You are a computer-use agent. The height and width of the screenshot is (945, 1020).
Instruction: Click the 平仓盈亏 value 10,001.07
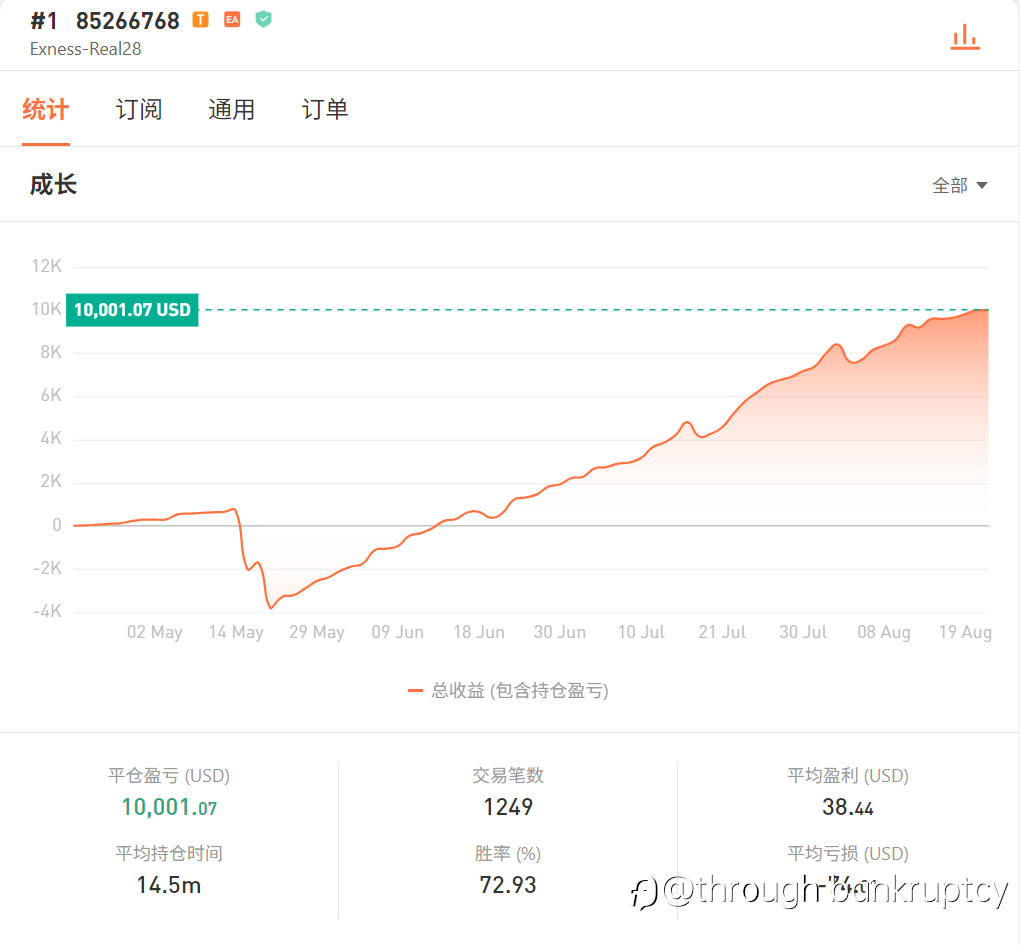click(x=169, y=808)
